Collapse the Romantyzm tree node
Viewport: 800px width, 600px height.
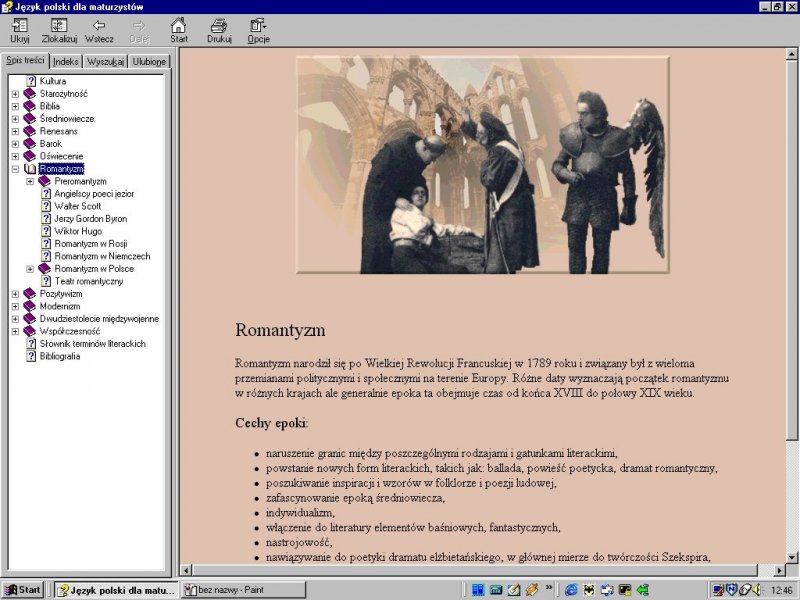[15, 169]
